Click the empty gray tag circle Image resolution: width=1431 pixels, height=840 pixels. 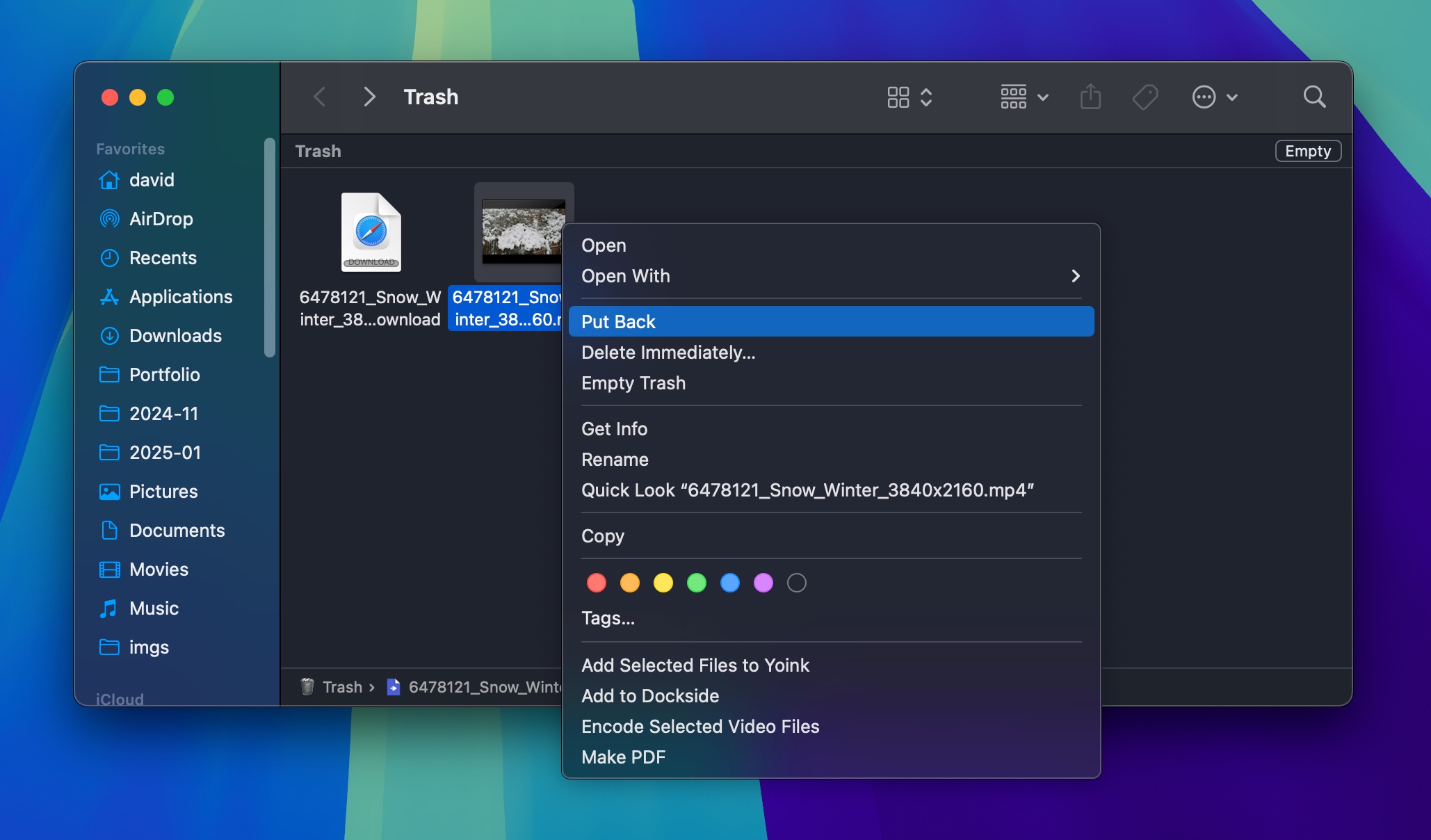(x=797, y=583)
